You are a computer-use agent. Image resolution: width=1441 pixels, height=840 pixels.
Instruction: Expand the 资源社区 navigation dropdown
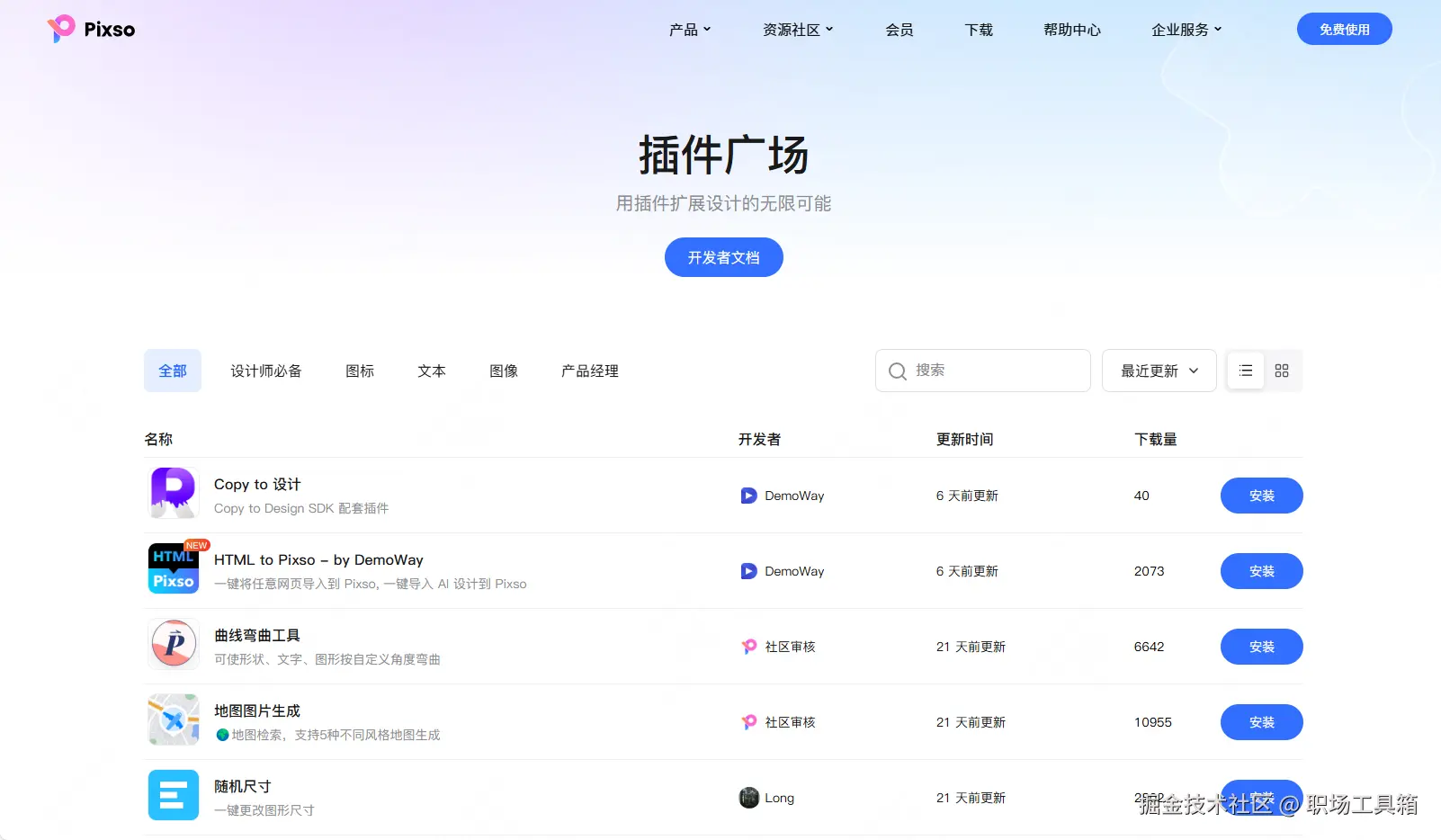point(798,30)
